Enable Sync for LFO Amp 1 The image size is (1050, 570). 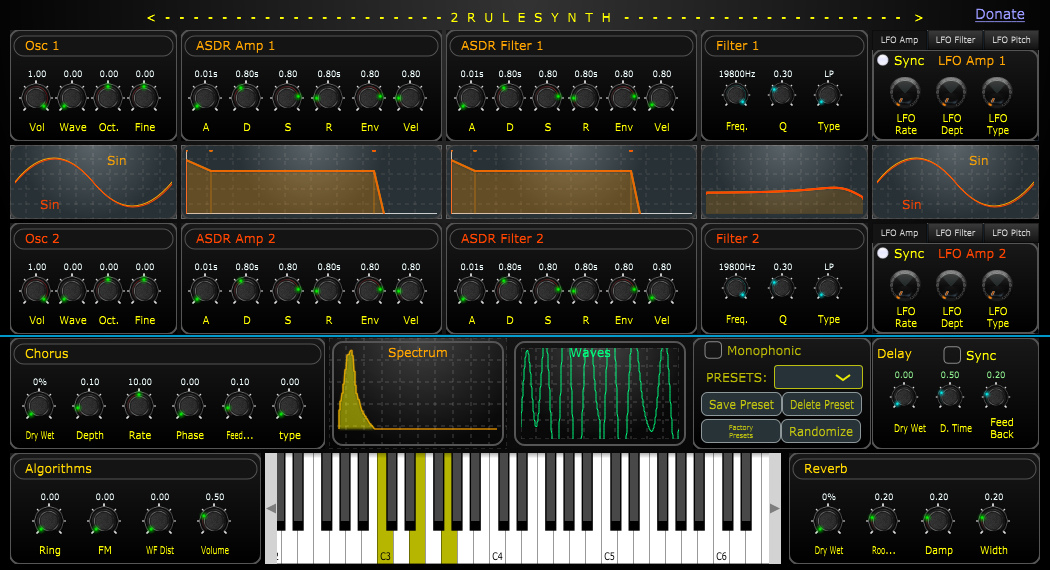(x=882, y=60)
